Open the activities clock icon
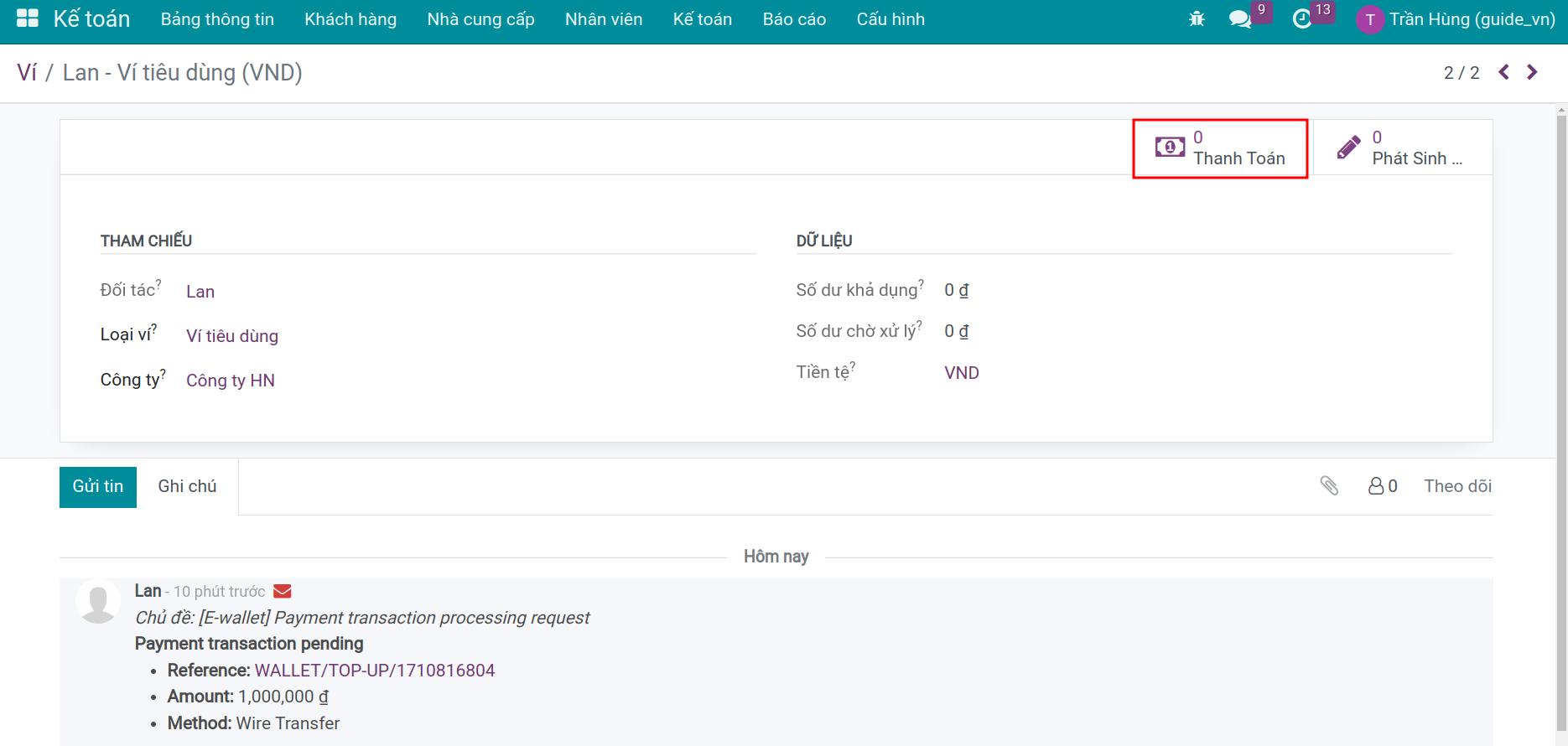Viewport: 1568px width, 746px height. tap(1301, 19)
